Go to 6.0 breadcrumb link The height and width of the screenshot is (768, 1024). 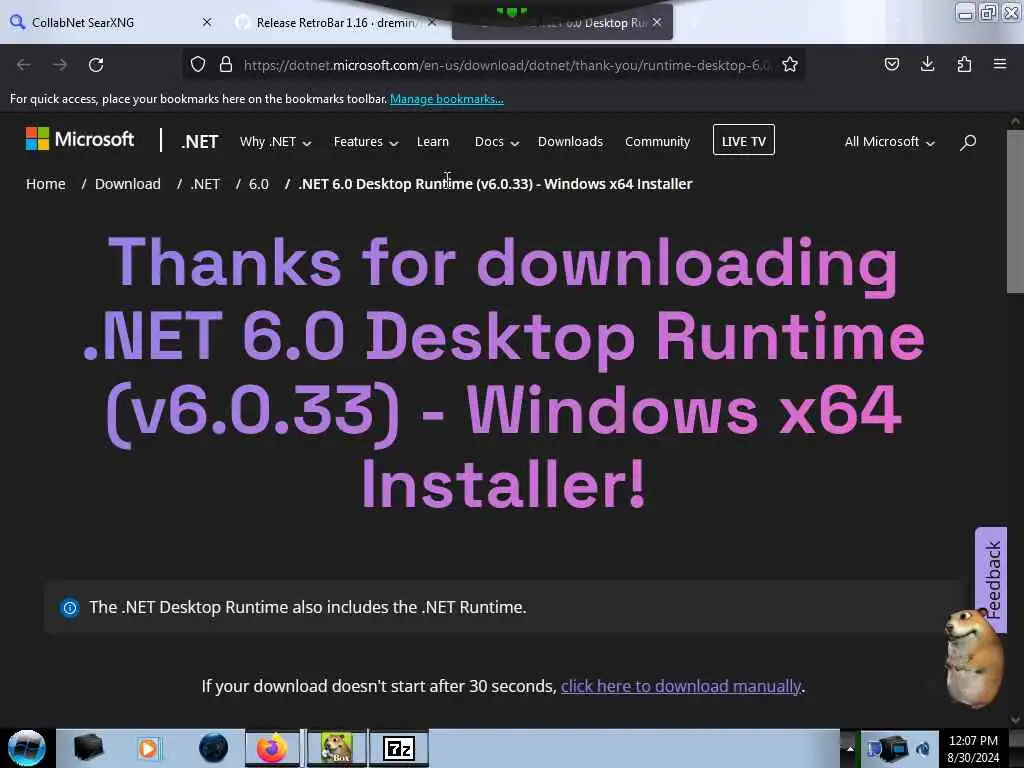[259, 184]
